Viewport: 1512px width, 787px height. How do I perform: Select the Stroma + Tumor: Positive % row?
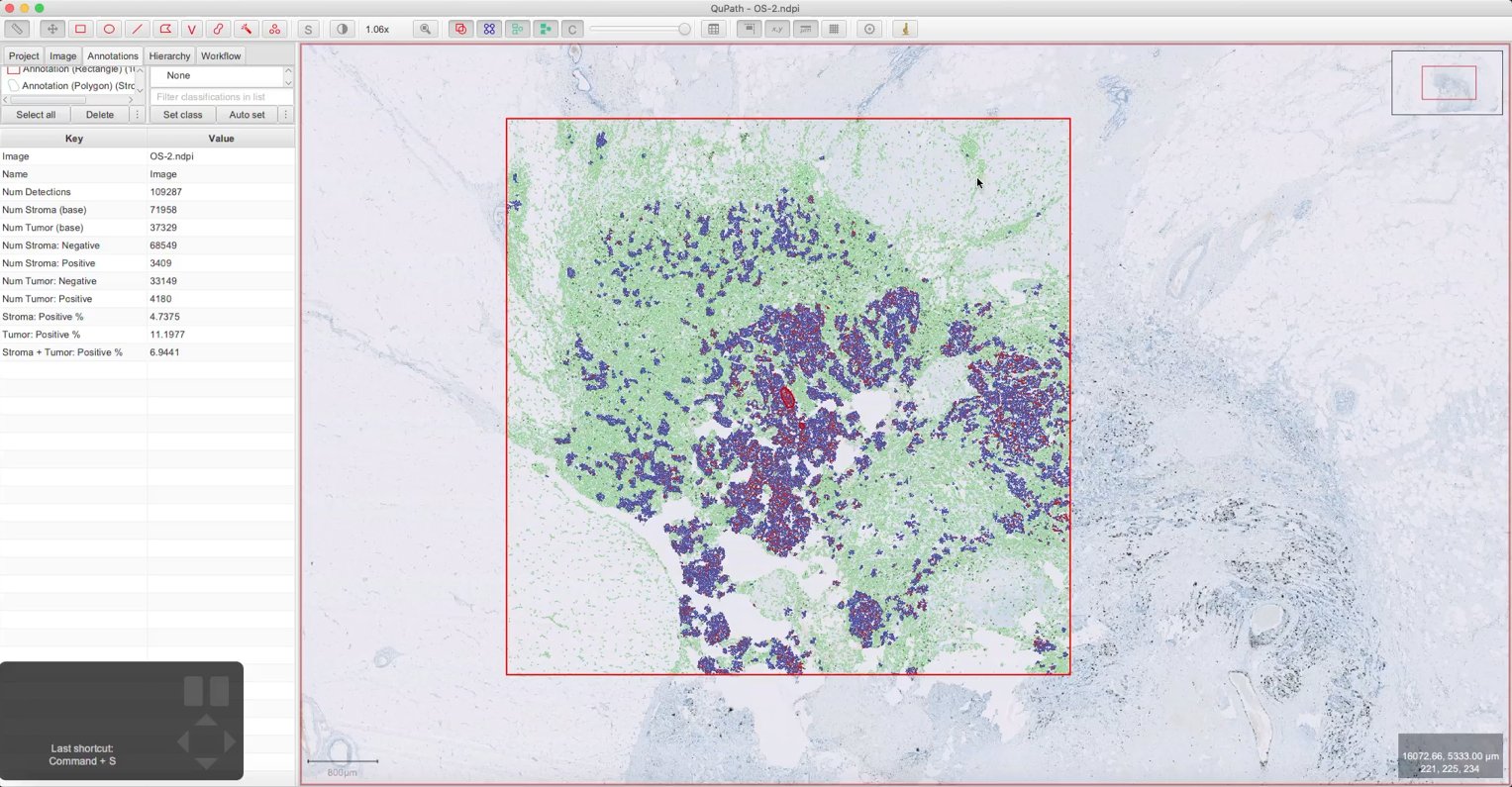pos(148,352)
